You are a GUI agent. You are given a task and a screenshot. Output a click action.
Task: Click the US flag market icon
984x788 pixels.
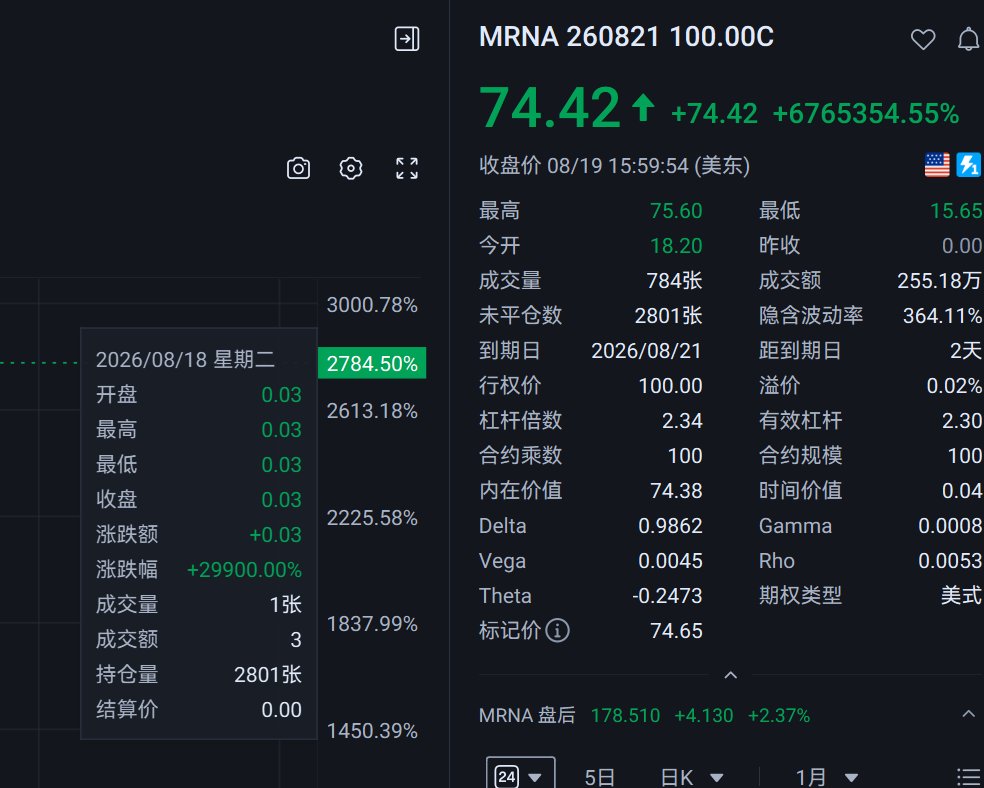coord(937,165)
